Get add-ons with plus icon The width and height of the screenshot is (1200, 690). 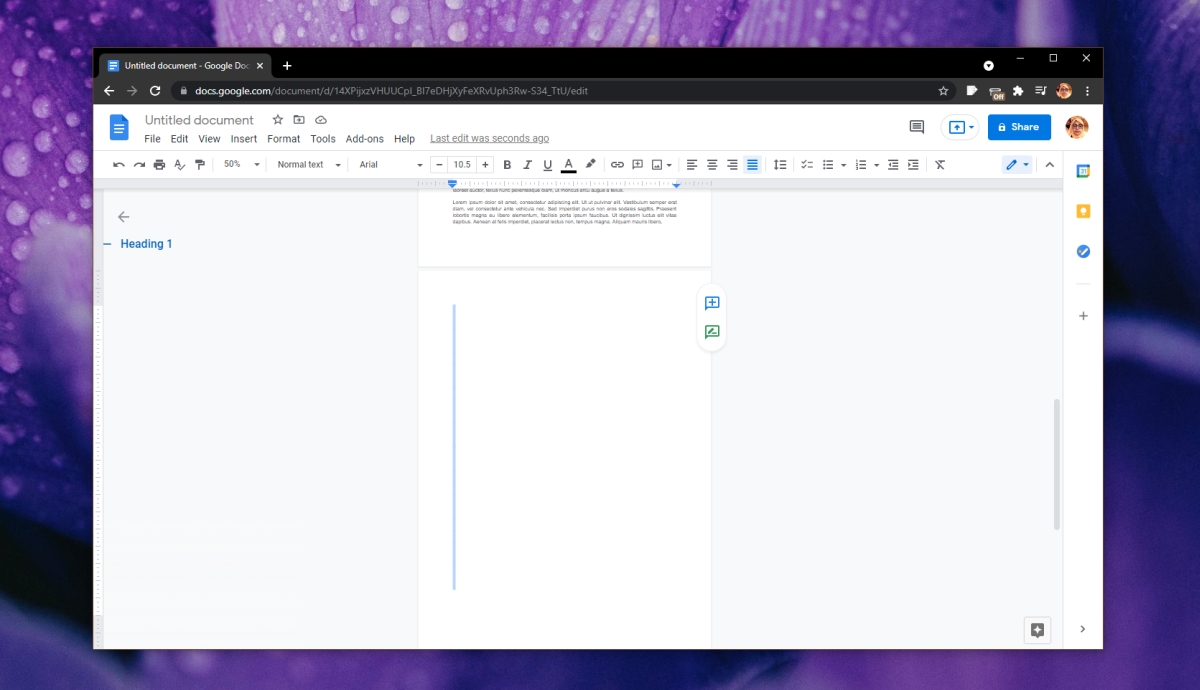(1083, 316)
